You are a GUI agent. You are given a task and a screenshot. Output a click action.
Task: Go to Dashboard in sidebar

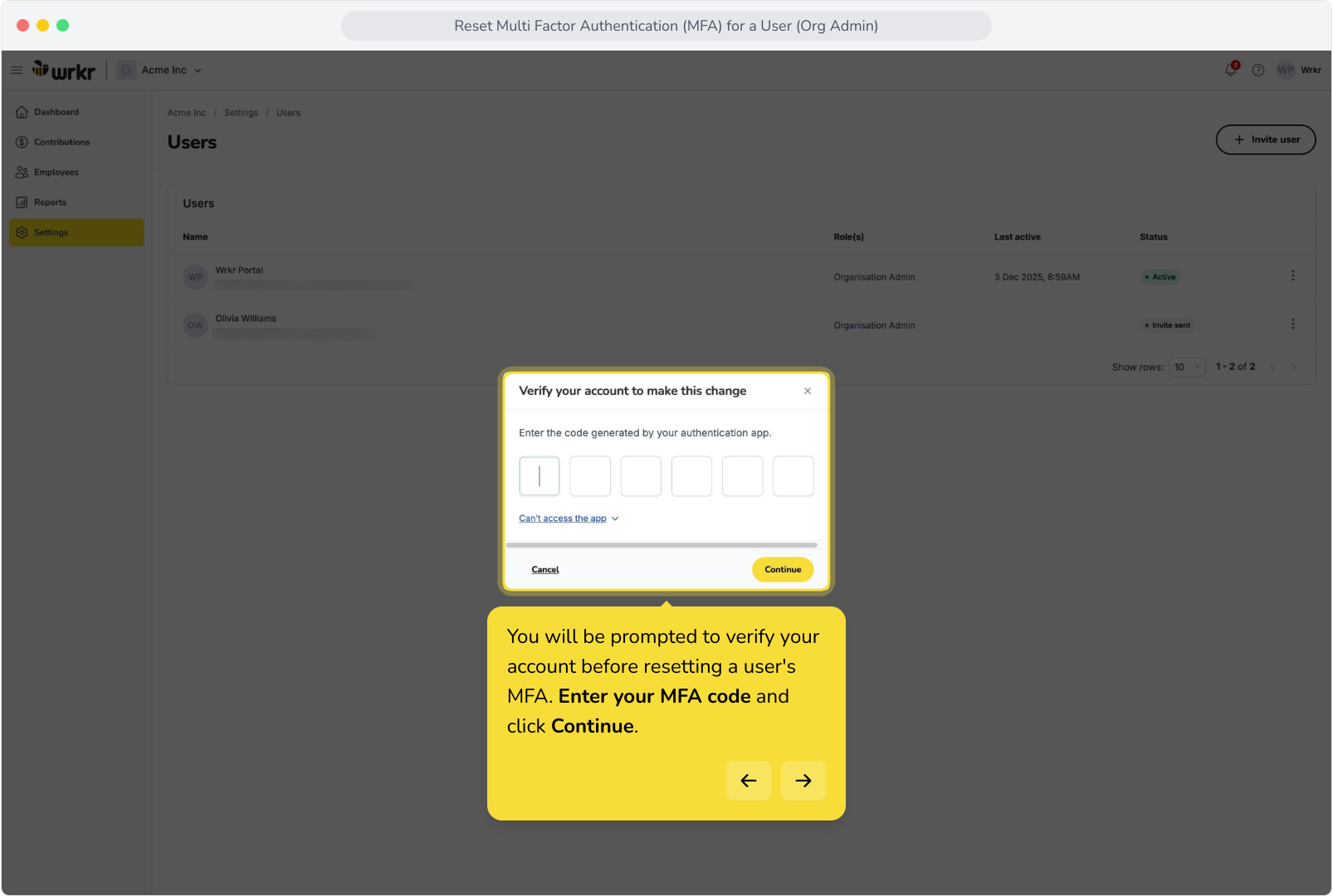click(x=76, y=112)
